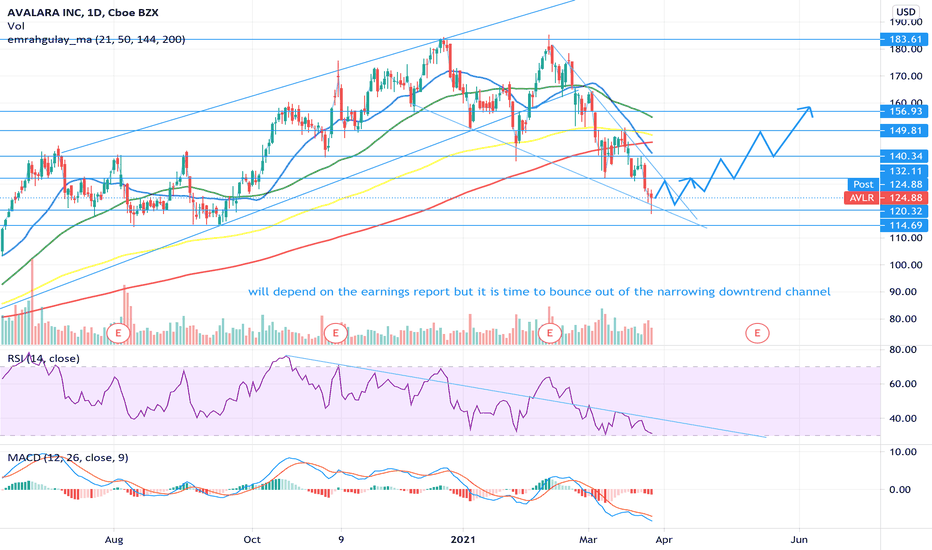This screenshot has height=550, width=932.
Task: Click the earnings marker before March
Action: 550,333
